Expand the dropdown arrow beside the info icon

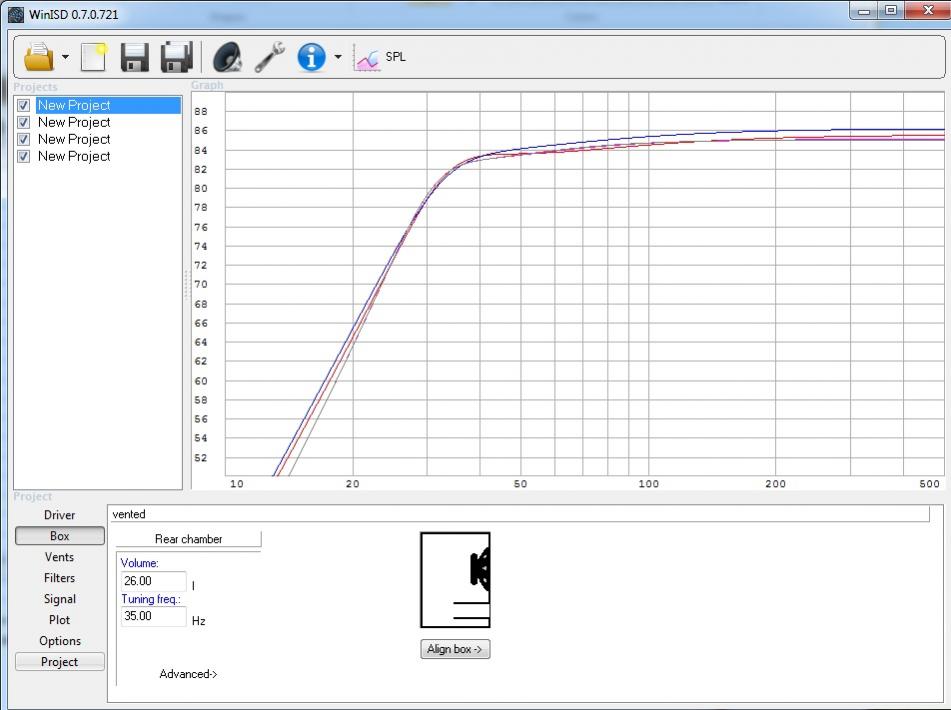click(x=338, y=57)
